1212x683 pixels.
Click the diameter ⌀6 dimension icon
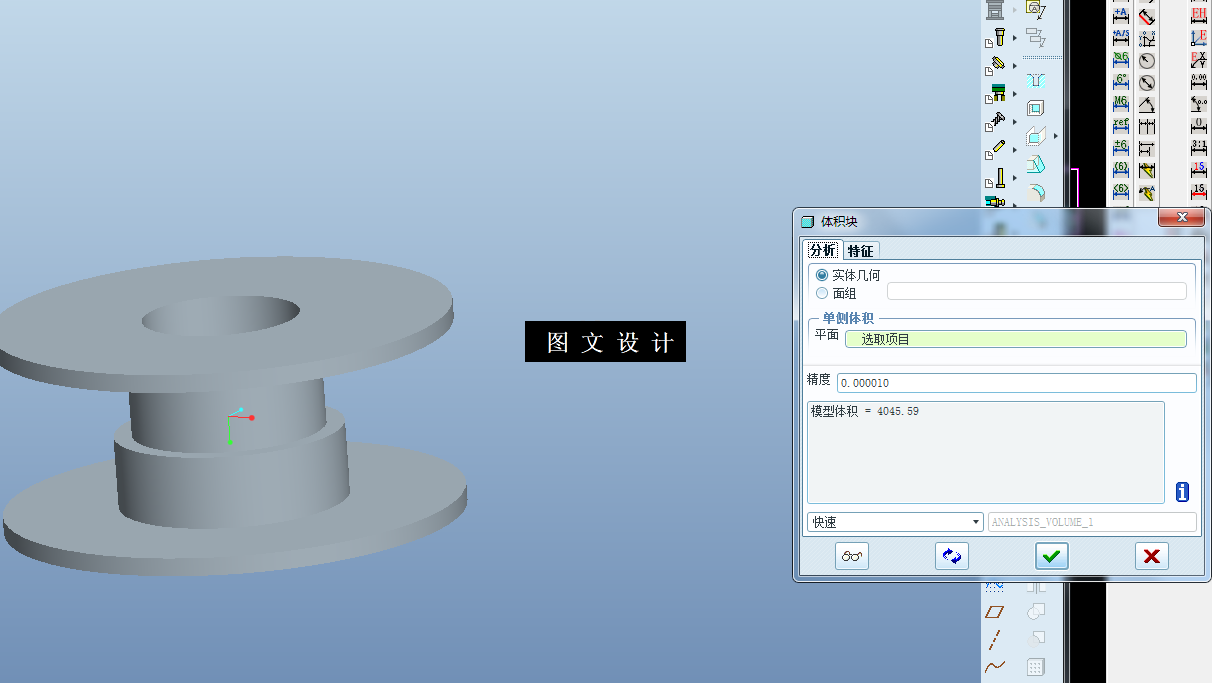1121,60
